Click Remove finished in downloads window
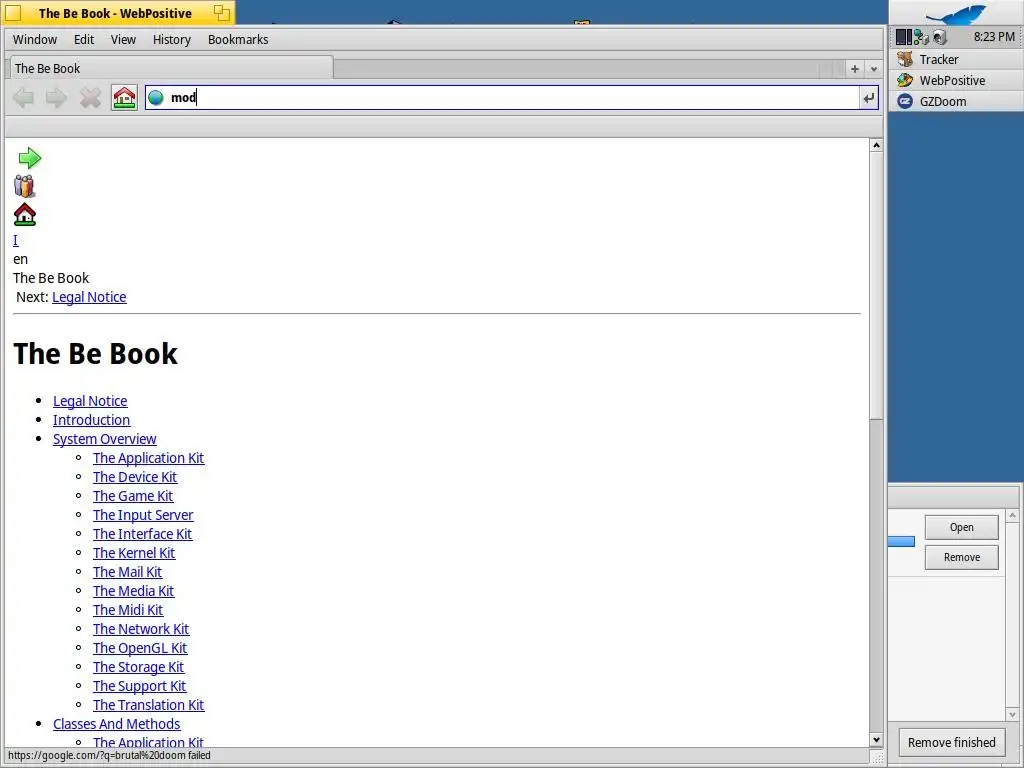Screen dimensions: 1024x768 point(952,743)
